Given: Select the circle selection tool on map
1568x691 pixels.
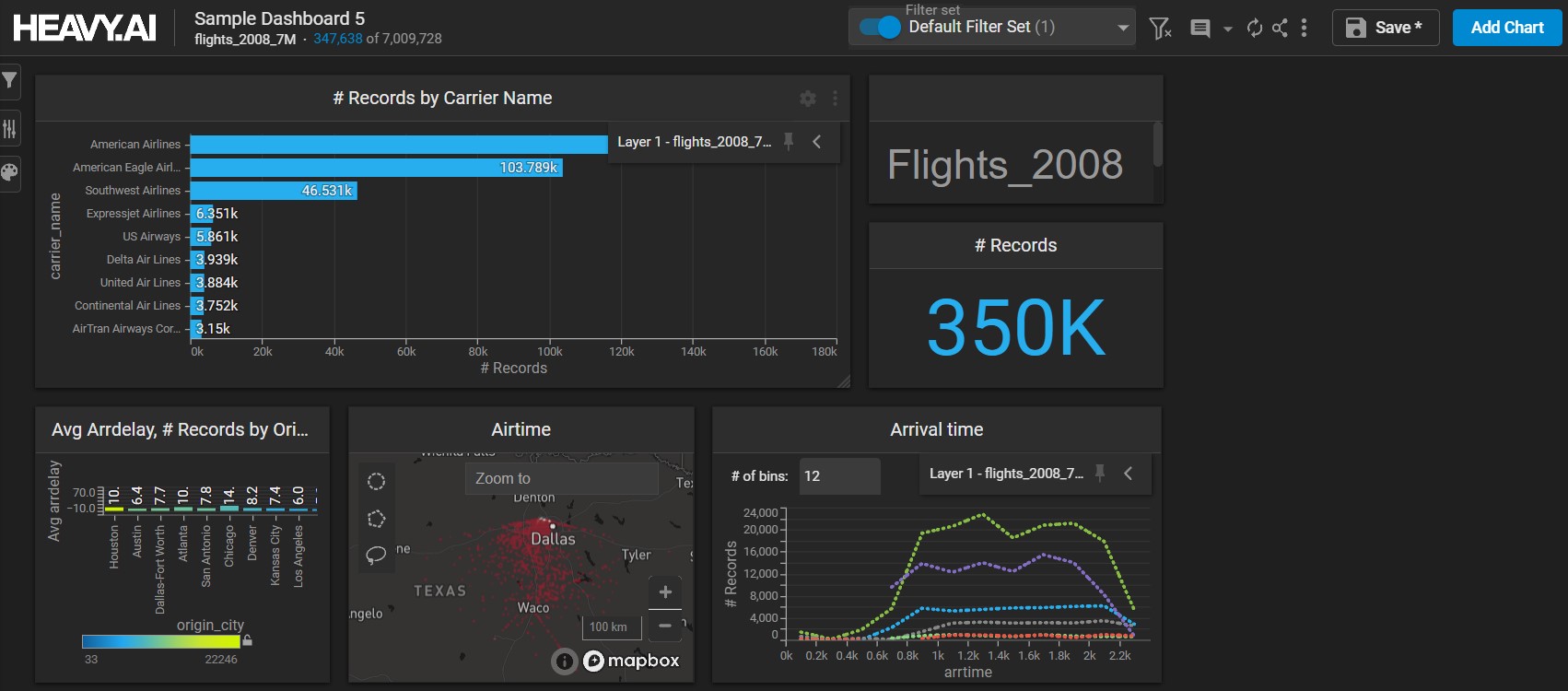Looking at the screenshot, I should (x=376, y=482).
